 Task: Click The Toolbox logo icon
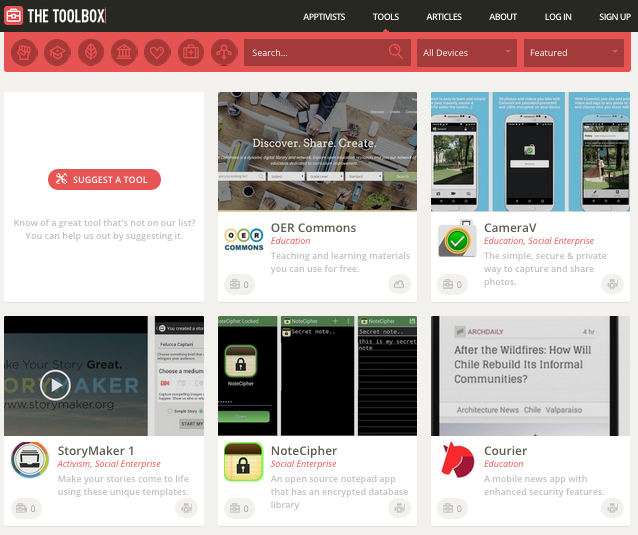coord(13,16)
